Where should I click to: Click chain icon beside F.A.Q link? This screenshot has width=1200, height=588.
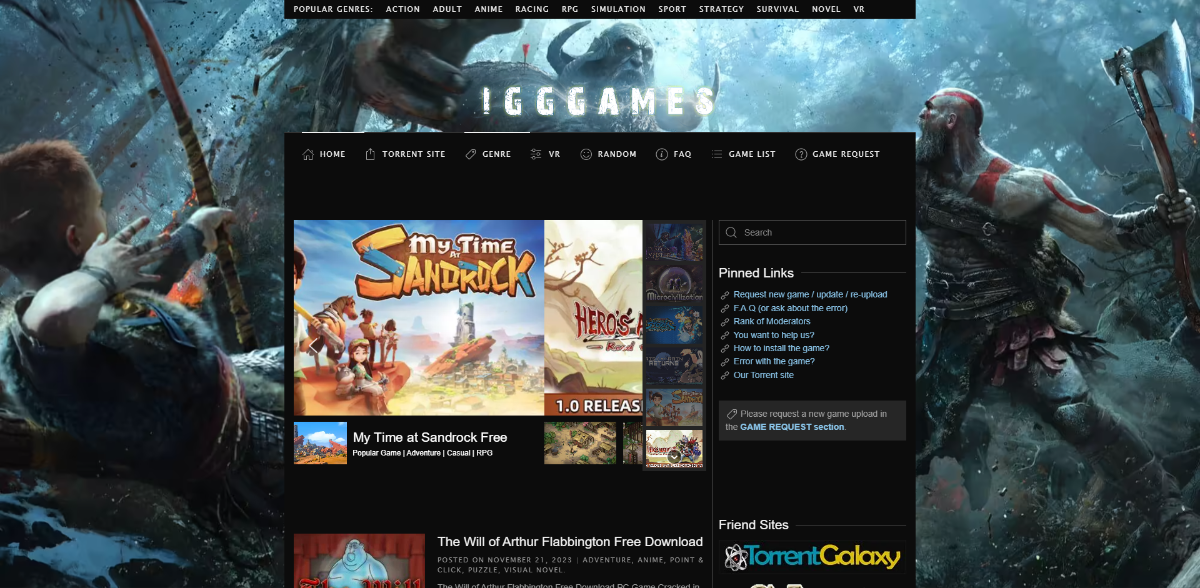(725, 309)
